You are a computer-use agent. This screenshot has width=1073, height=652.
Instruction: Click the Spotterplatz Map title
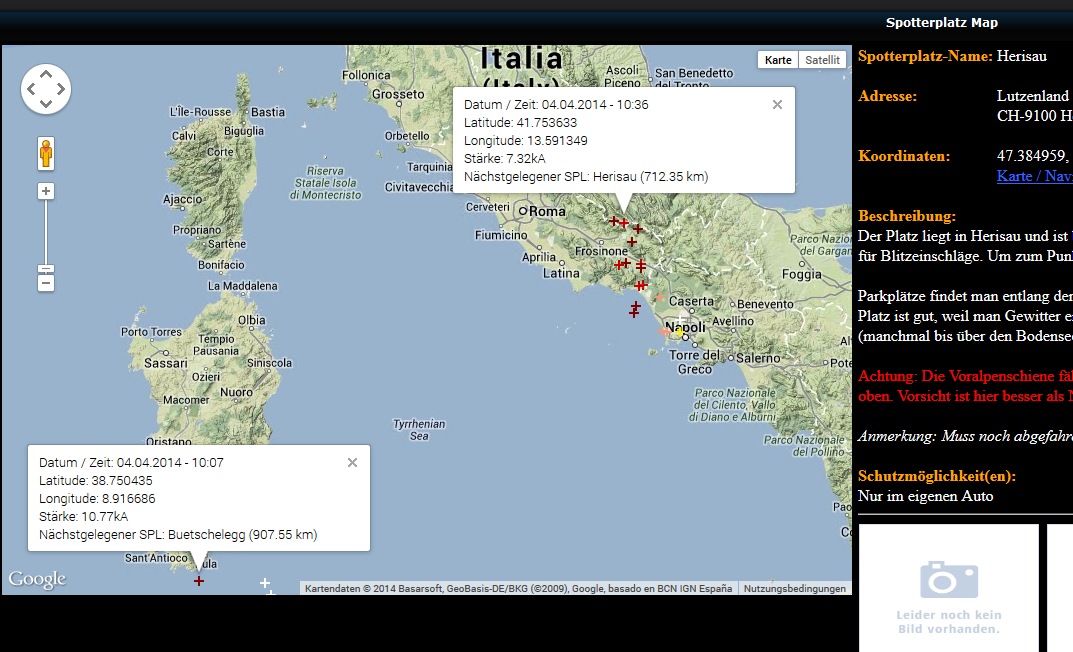[941, 23]
